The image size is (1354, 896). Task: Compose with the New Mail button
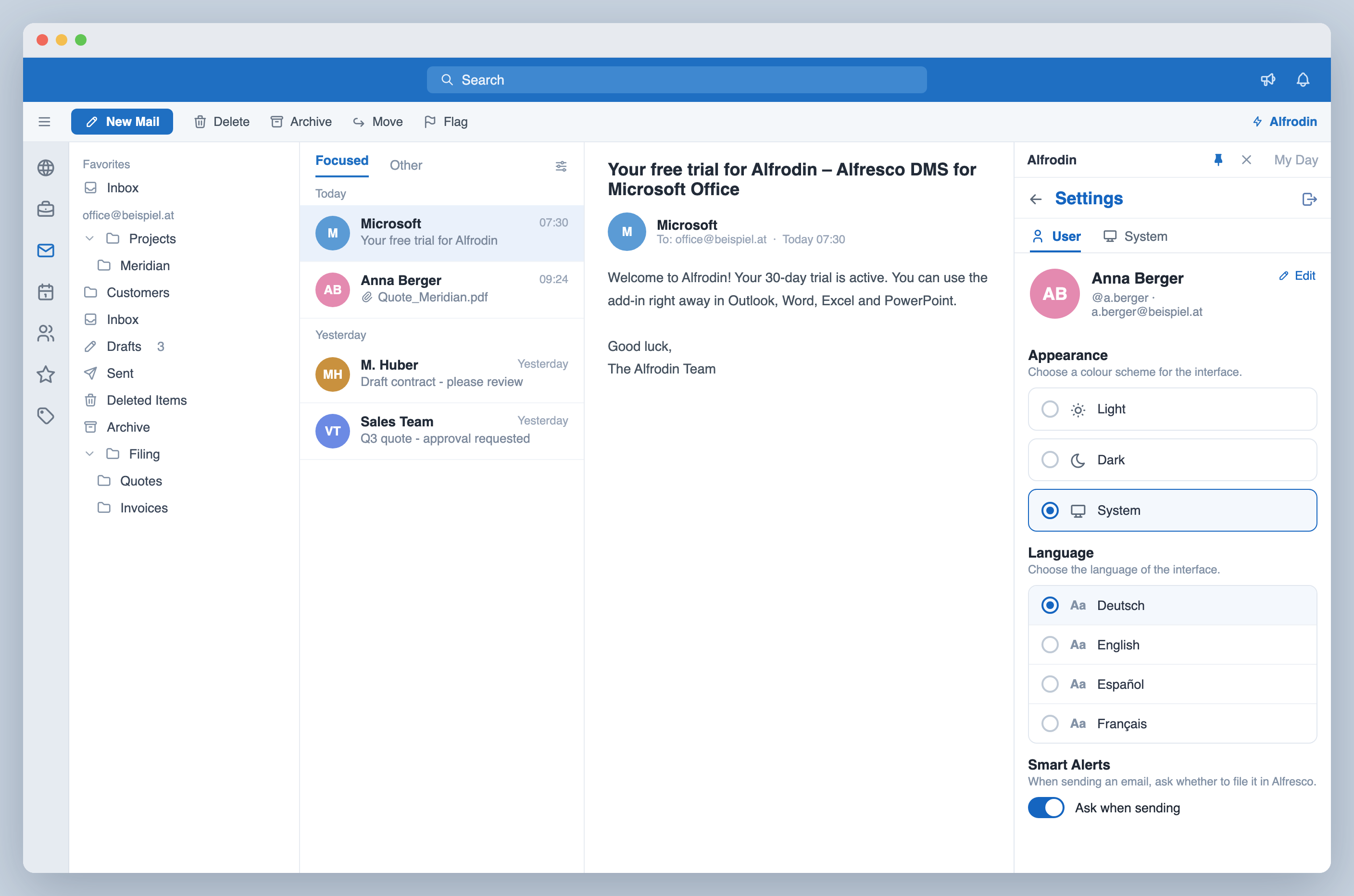122,122
